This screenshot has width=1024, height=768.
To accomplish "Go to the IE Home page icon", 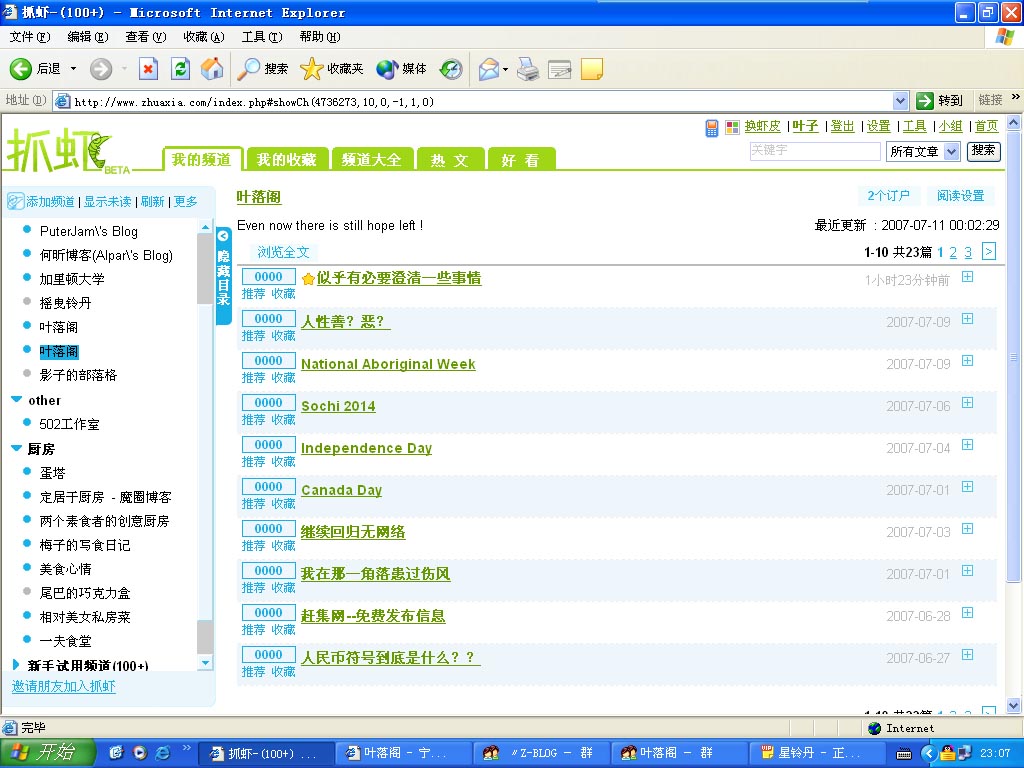I will pos(212,69).
